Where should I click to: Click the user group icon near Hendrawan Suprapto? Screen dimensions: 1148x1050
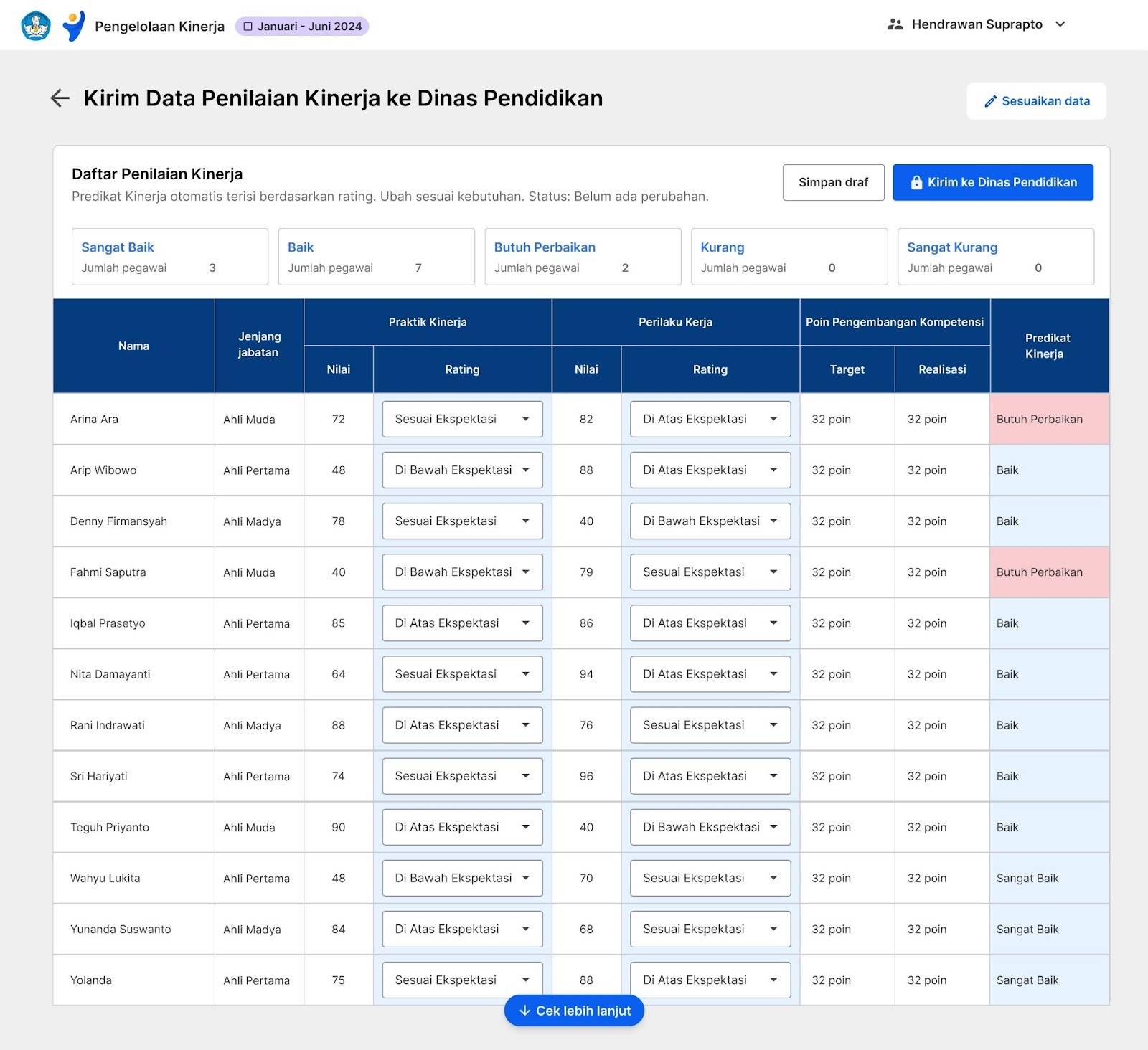[895, 24]
